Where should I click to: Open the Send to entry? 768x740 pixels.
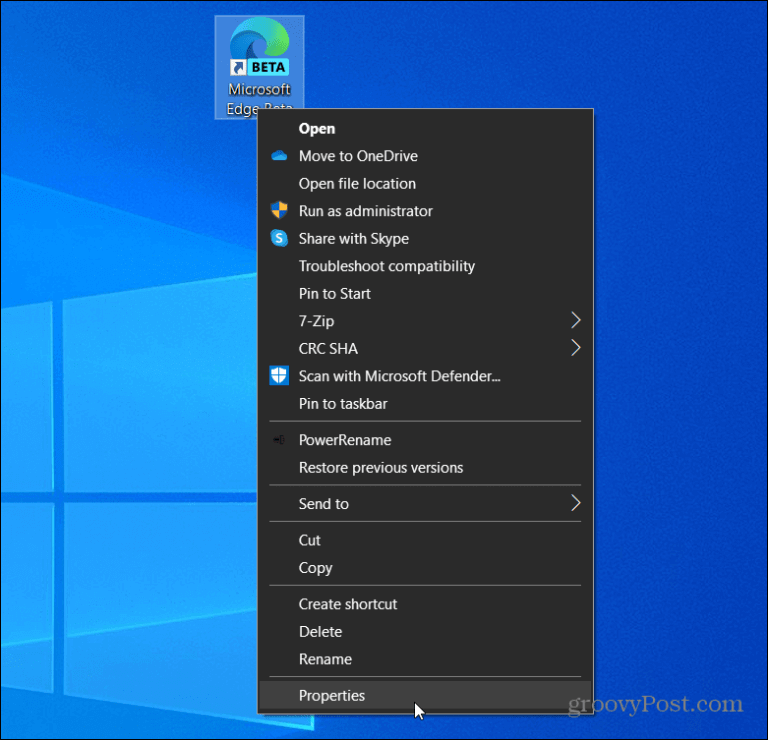point(425,503)
